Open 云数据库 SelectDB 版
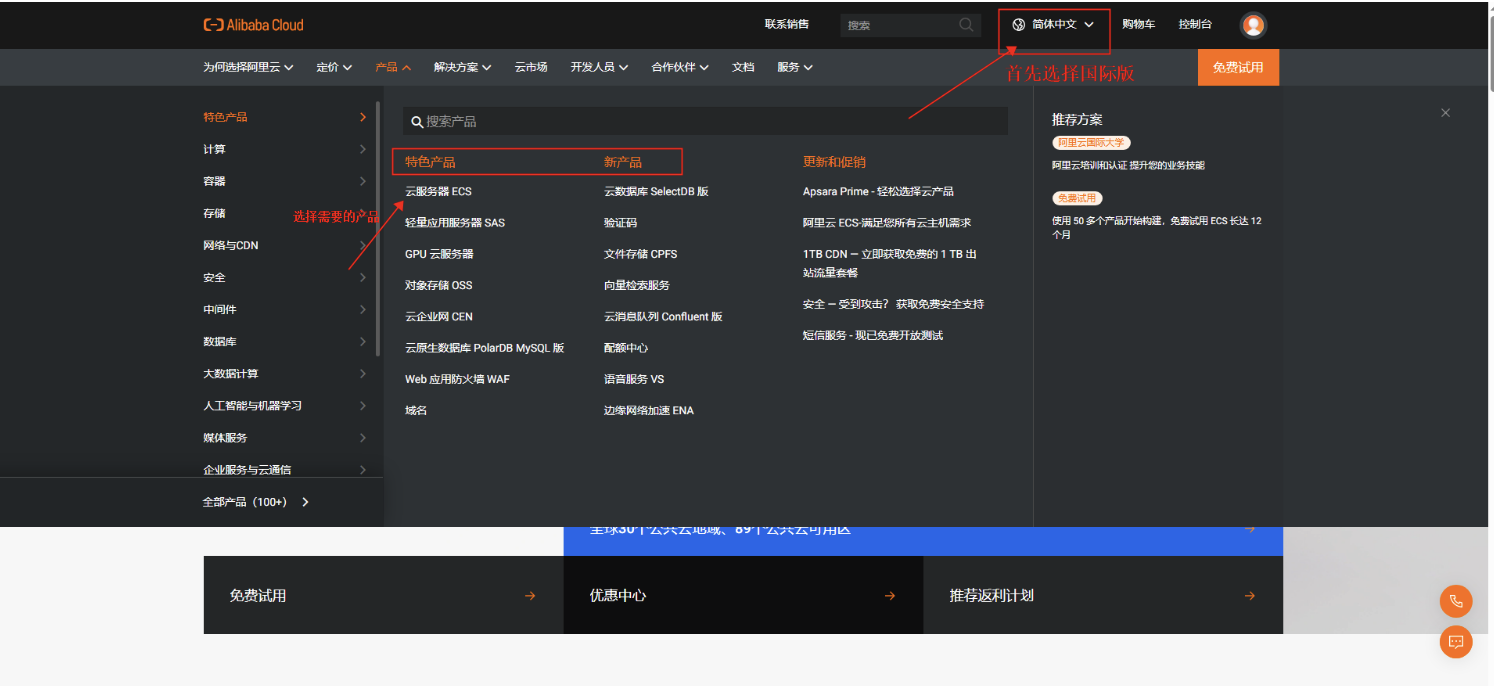The image size is (1494, 686). (656, 191)
